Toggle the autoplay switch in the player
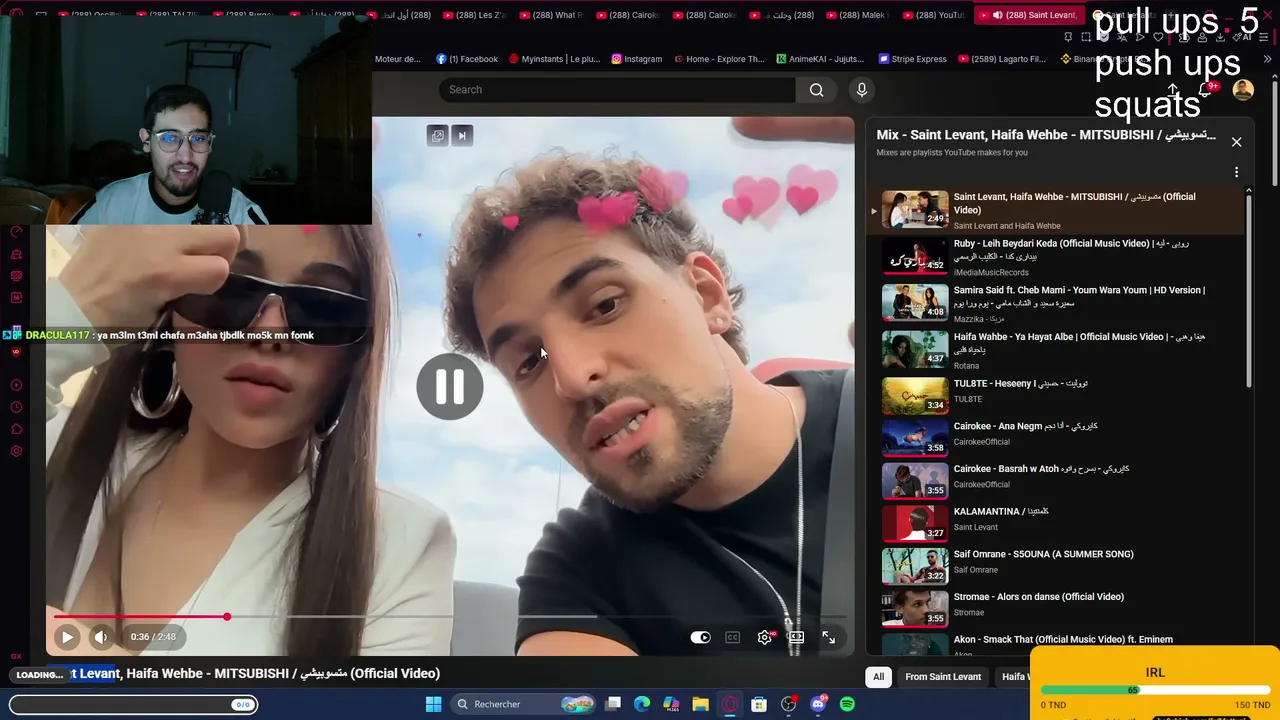1280x720 pixels. click(x=700, y=637)
